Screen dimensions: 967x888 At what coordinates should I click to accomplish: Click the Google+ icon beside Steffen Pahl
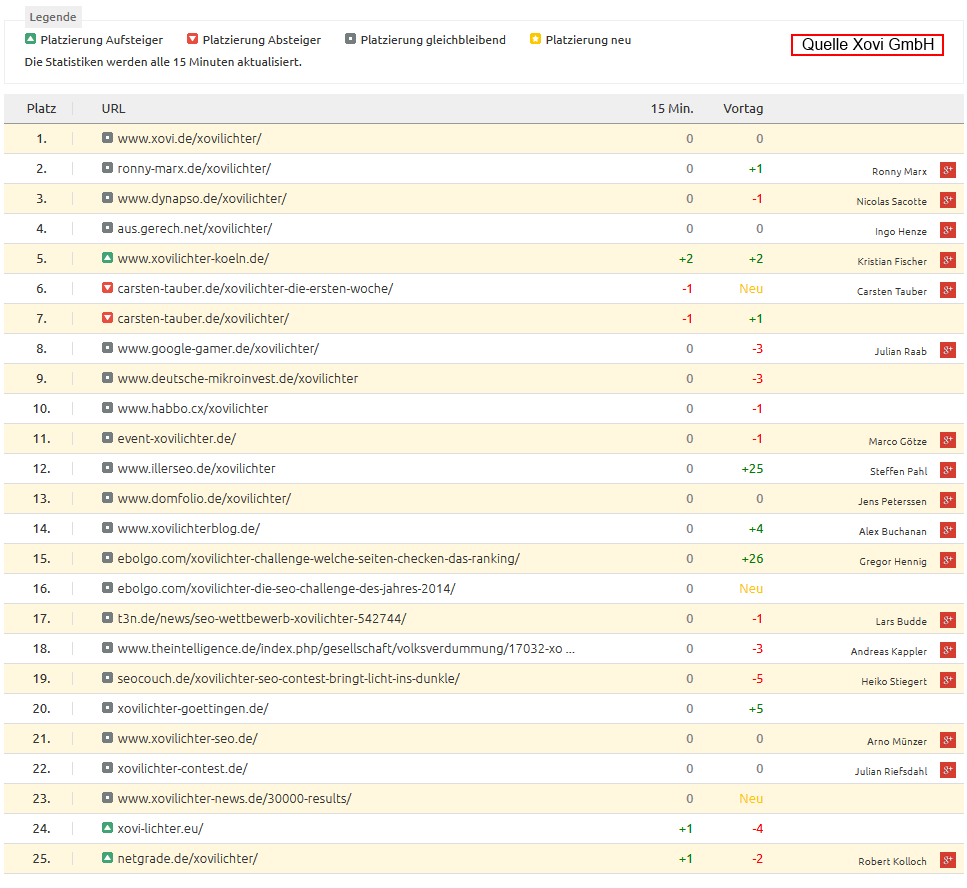pyautogui.click(x=947, y=470)
